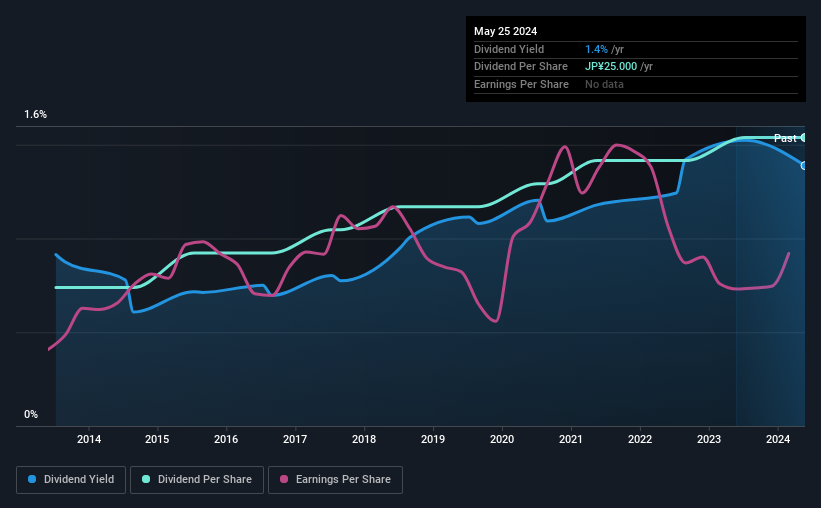Select the 2024 year axis label
The height and width of the screenshot is (508, 821).
tap(778, 439)
